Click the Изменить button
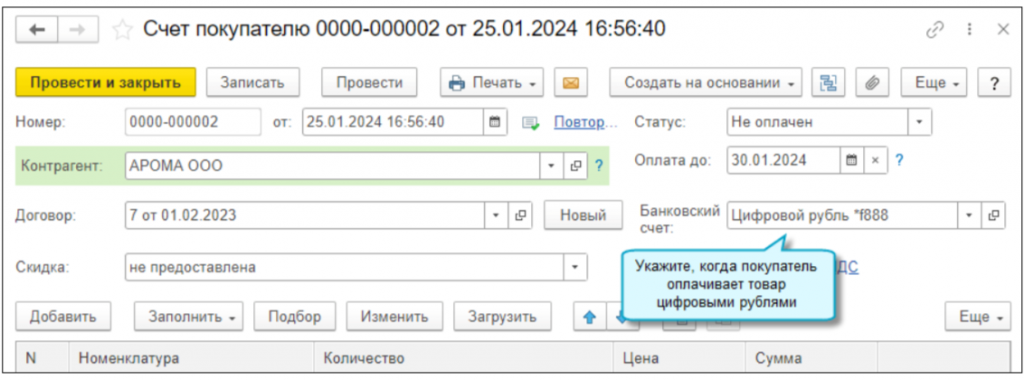This screenshot has height=380, width=1024. coord(394,317)
